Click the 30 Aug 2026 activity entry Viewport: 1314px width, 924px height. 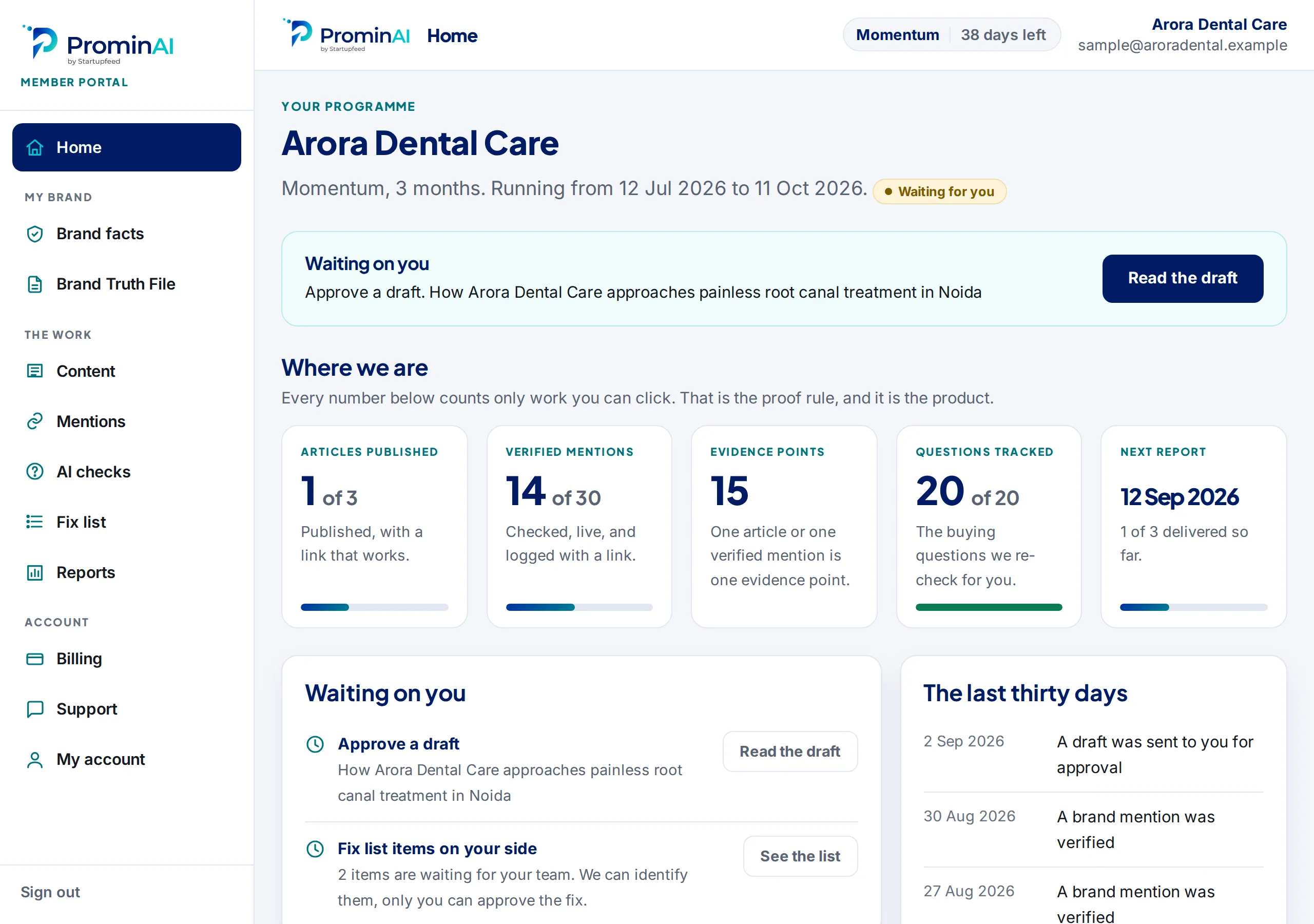1093,830
